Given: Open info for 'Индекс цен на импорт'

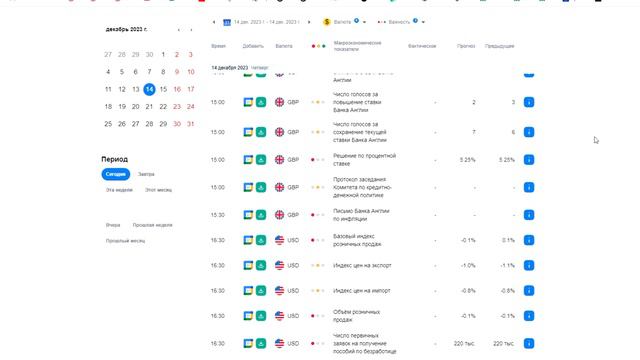Looking at the screenshot, I should tap(529, 291).
